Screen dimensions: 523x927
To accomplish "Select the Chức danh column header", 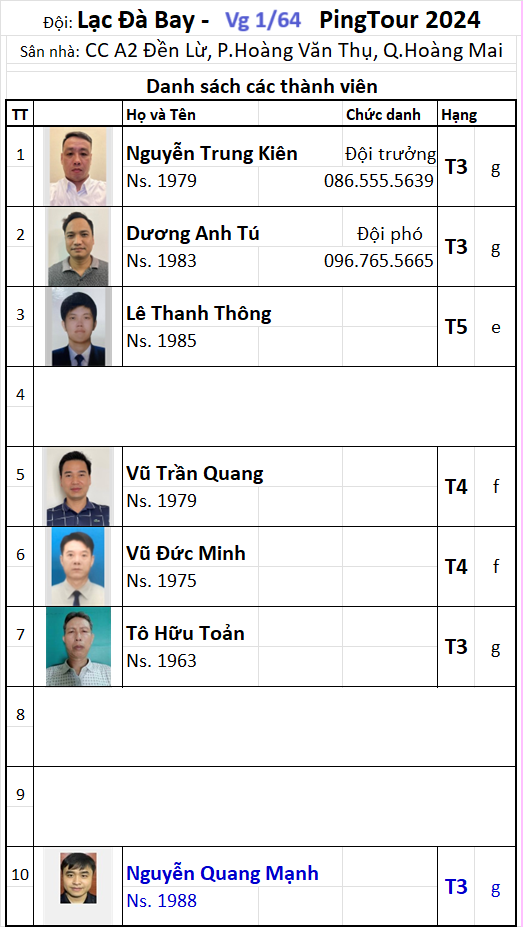I will (384, 115).
